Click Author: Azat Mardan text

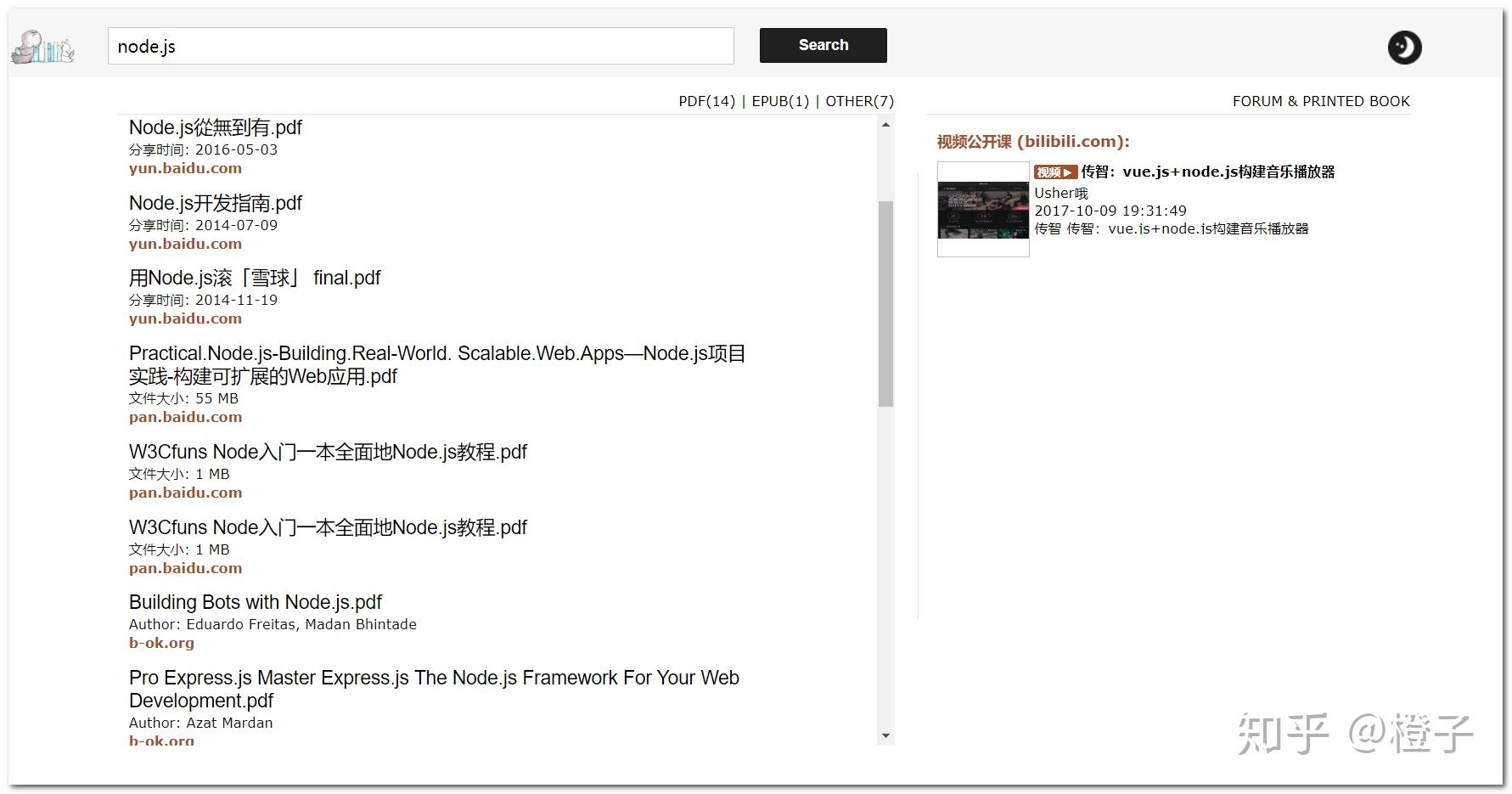200,723
